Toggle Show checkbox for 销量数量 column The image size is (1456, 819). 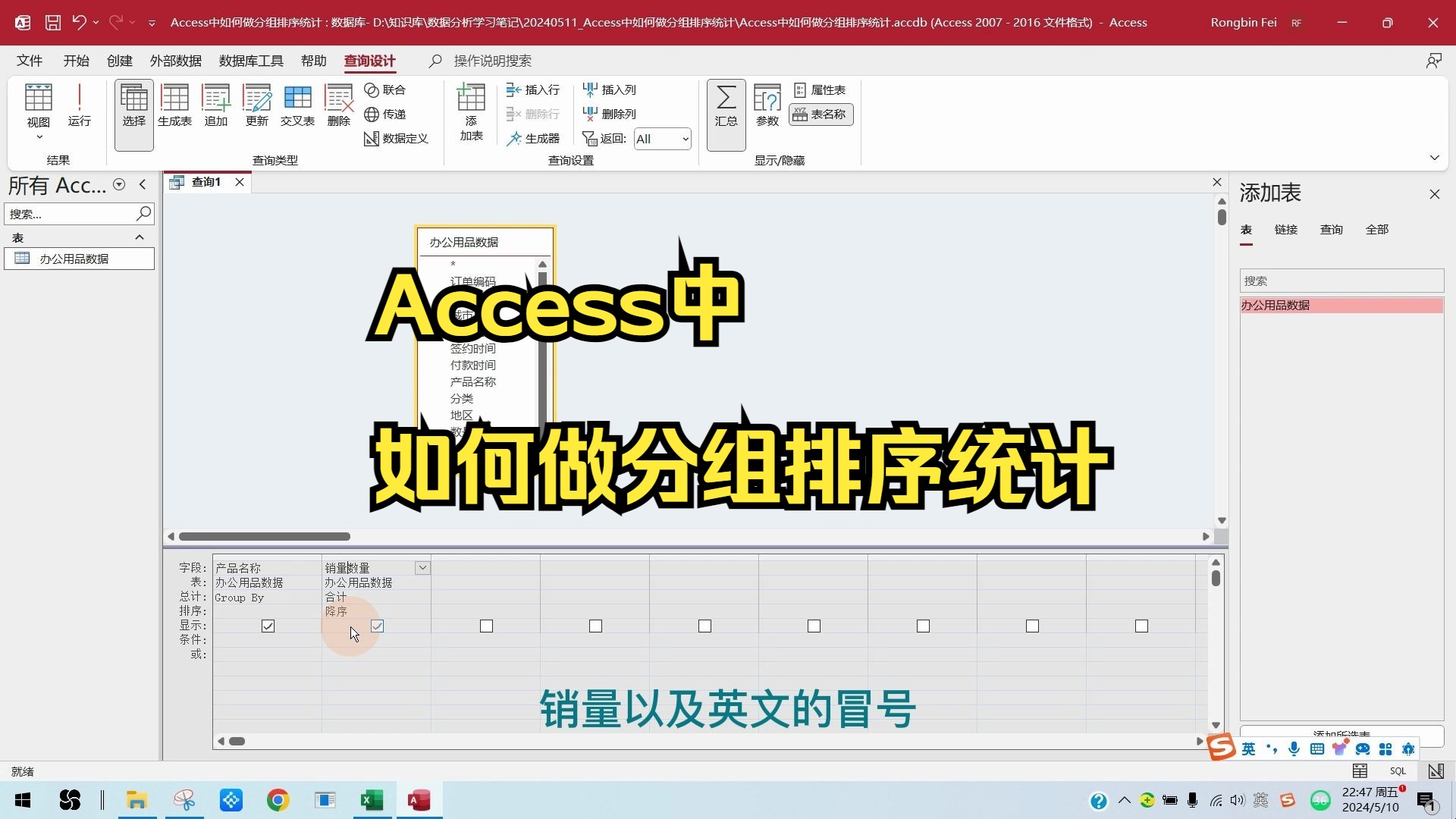(377, 626)
